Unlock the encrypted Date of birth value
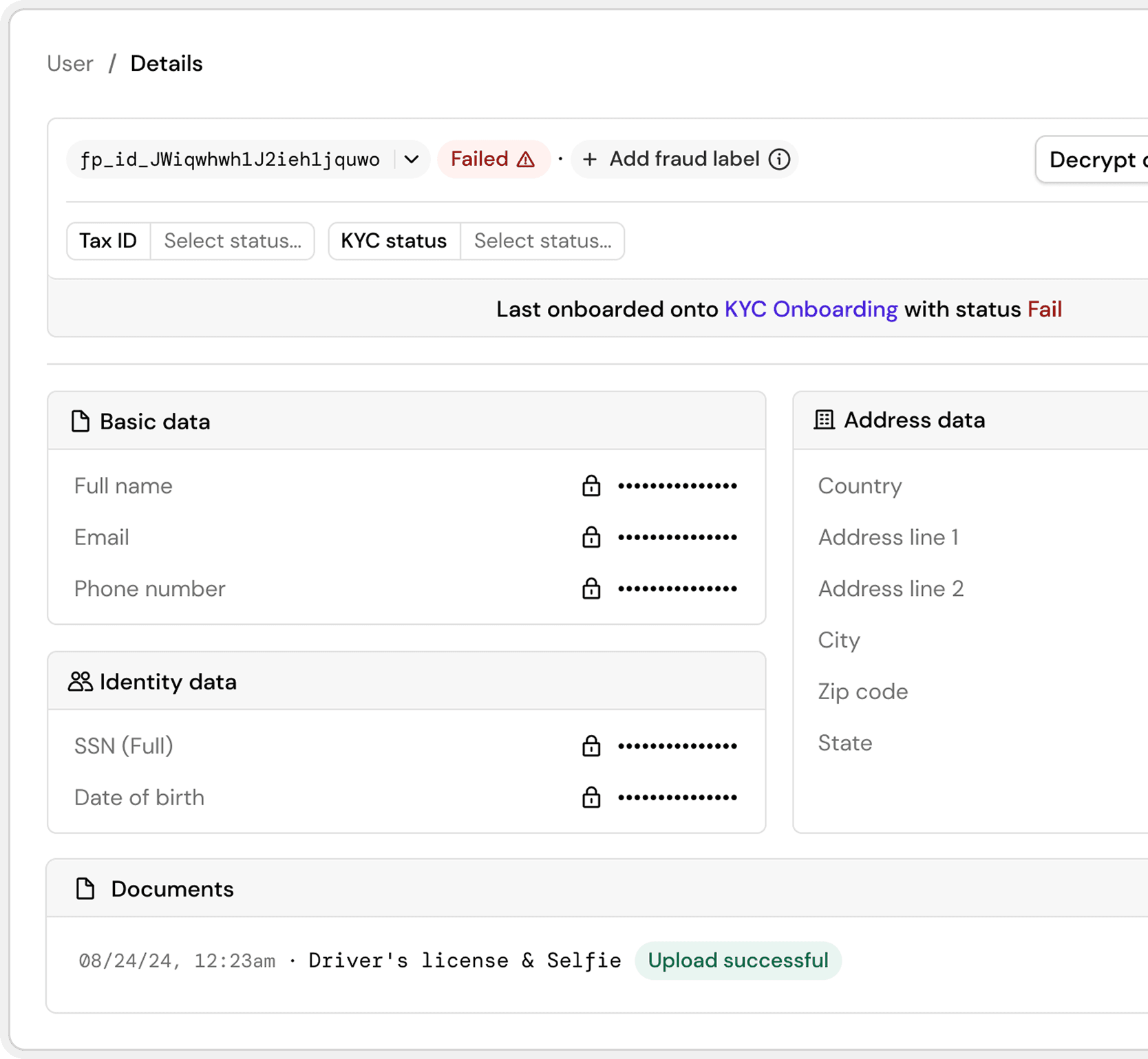 pos(590,797)
